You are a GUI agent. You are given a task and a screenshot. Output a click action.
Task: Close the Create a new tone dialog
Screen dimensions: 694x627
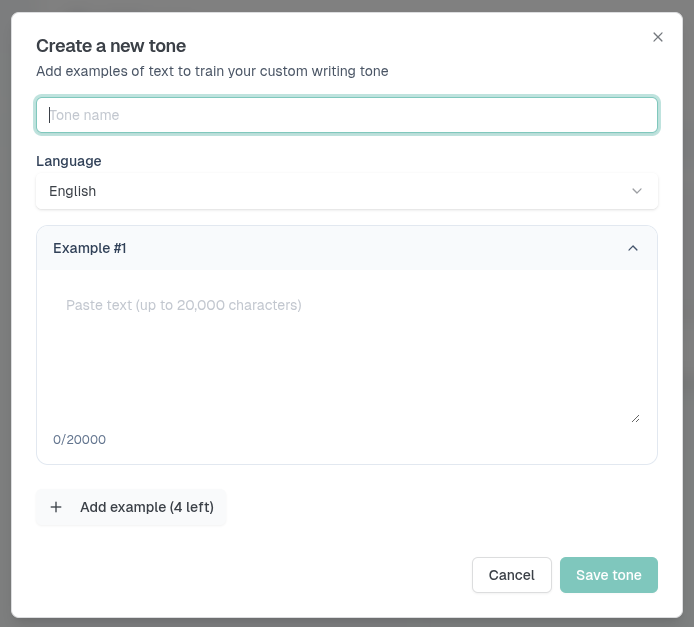click(657, 37)
